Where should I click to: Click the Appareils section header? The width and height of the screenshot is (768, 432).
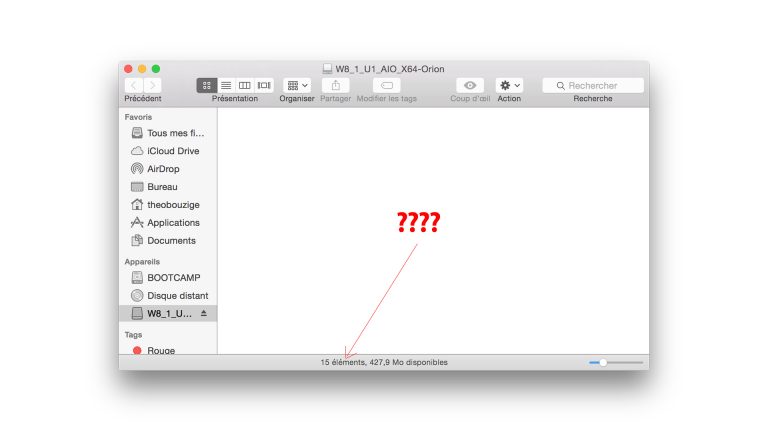tap(142, 262)
